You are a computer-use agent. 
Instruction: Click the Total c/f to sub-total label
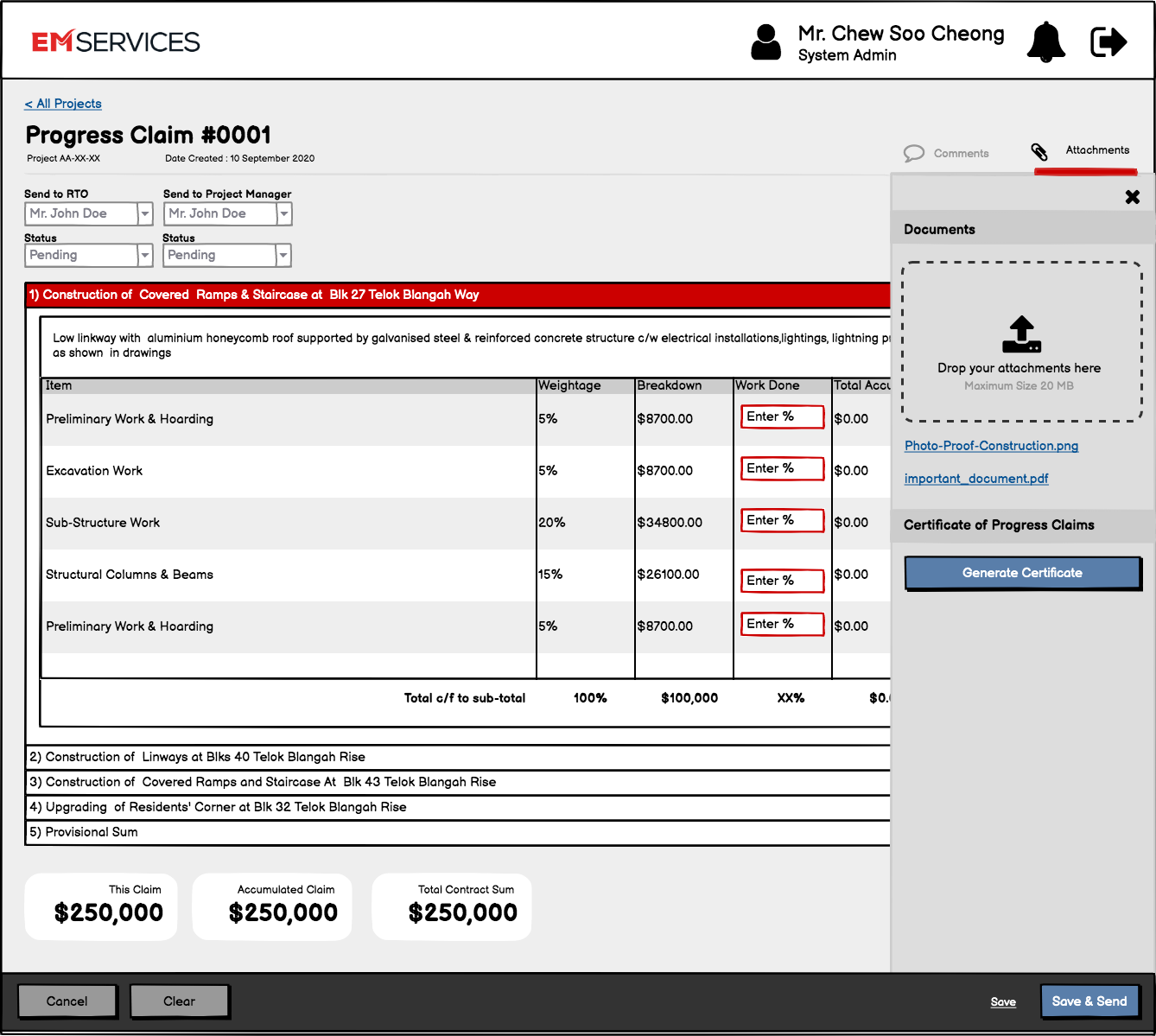(x=465, y=698)
